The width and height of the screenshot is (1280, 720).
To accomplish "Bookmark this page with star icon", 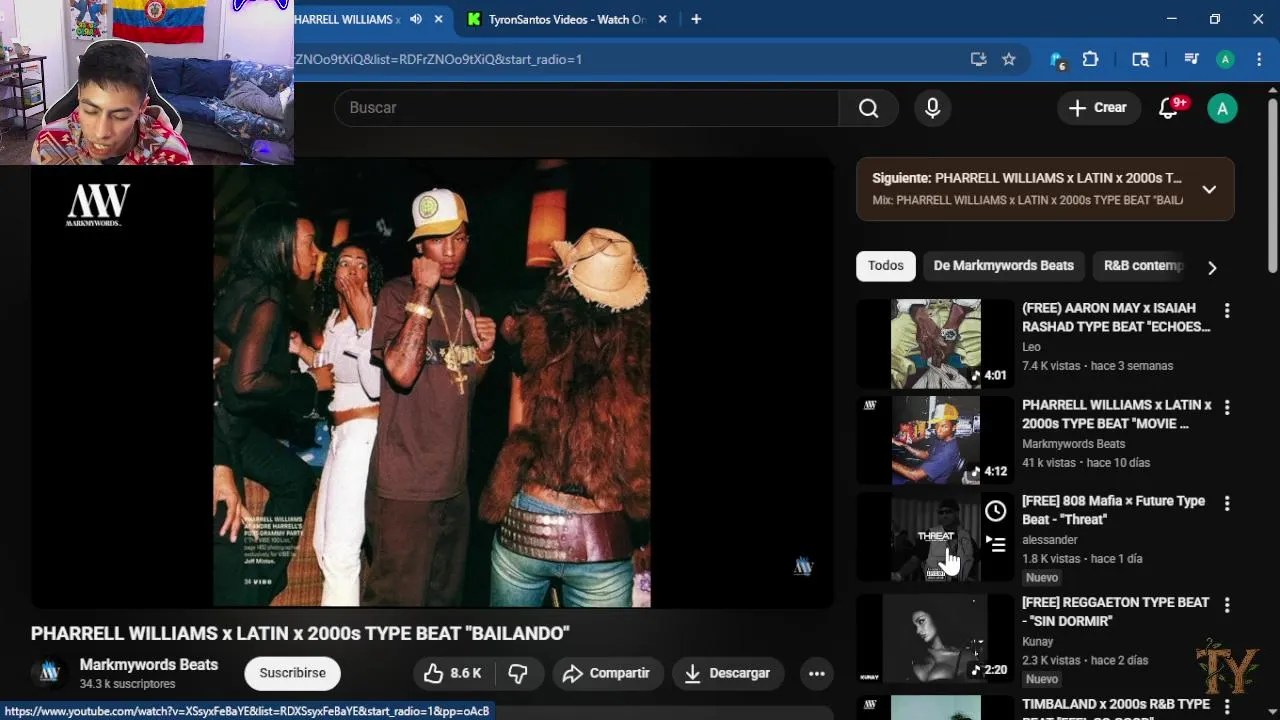I will [x=1009, y=59].
